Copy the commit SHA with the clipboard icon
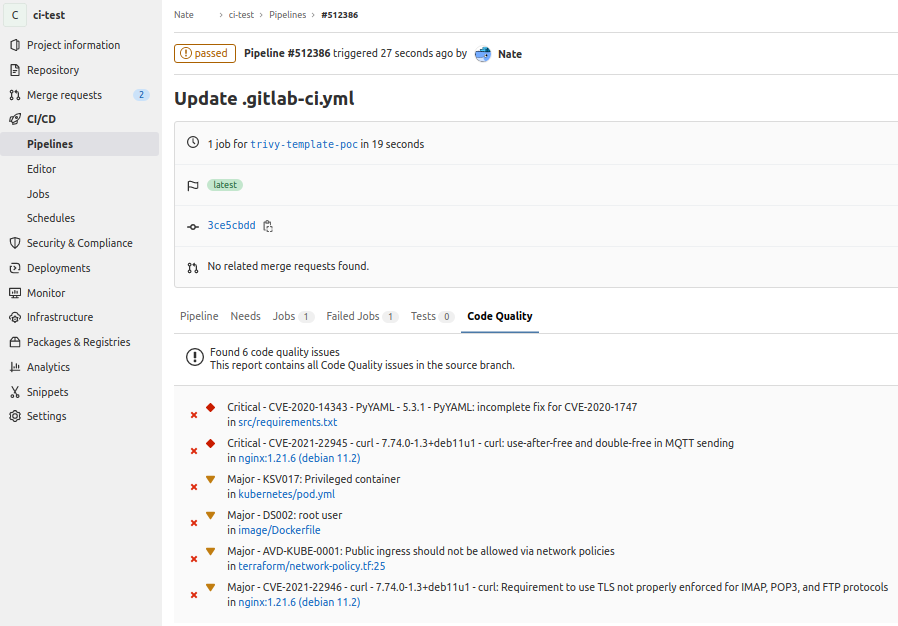 [267, 226]
